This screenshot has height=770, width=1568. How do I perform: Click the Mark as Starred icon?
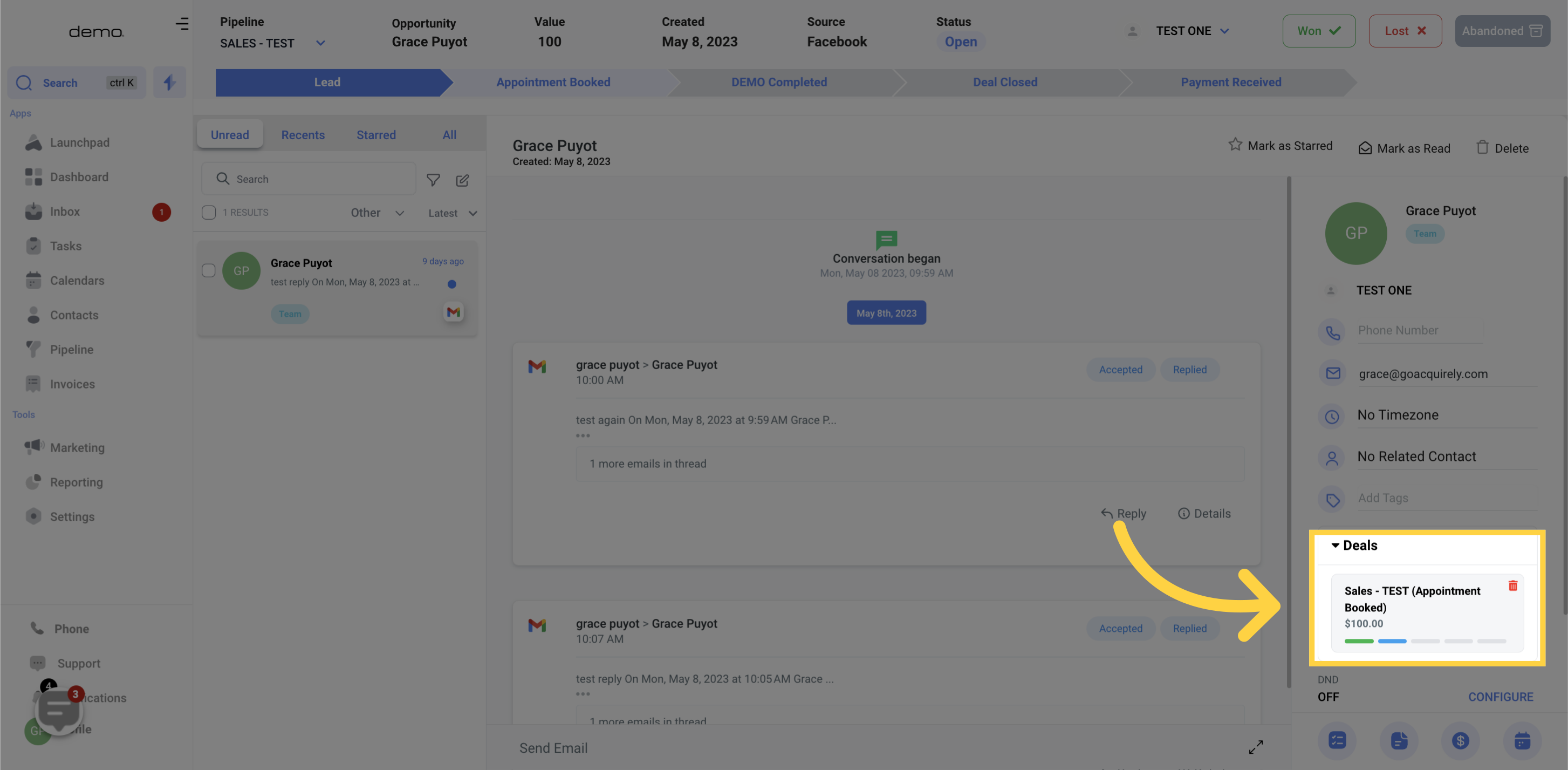[x=1237, y=148]
